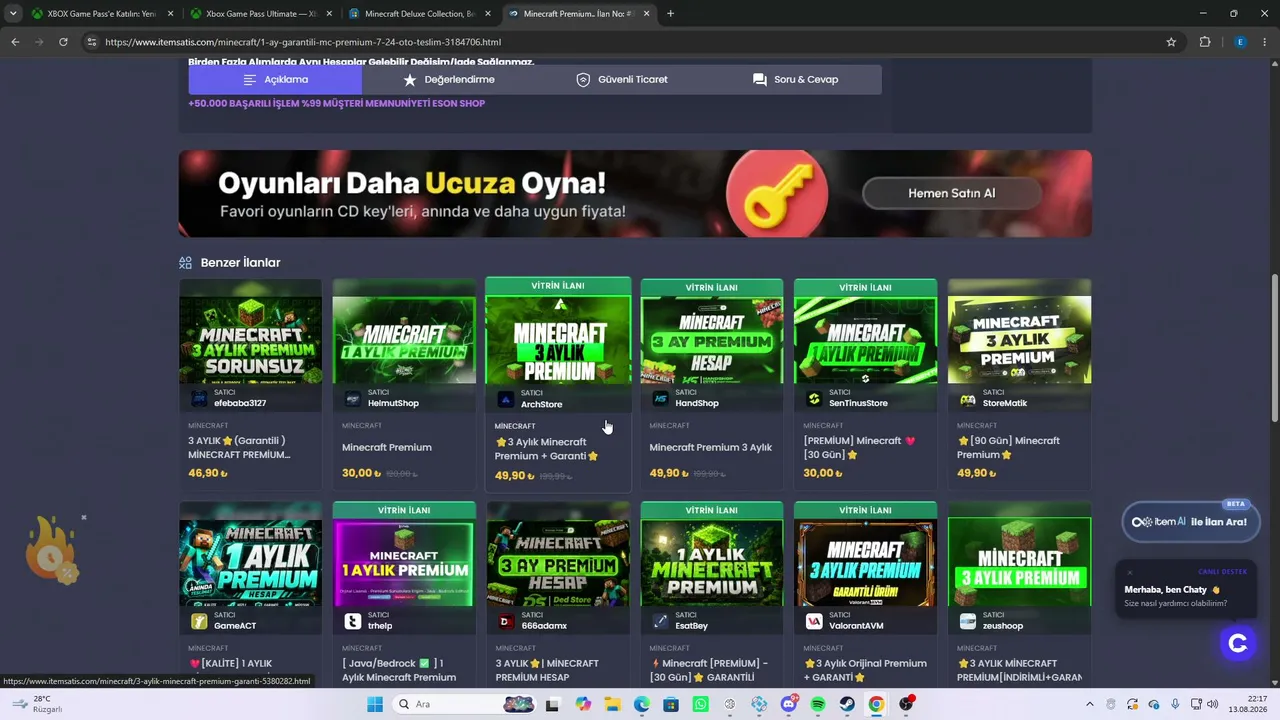Click the +50.000 BAŞARILI İŞLEM text
The image size is (1280, 720).
336,103
